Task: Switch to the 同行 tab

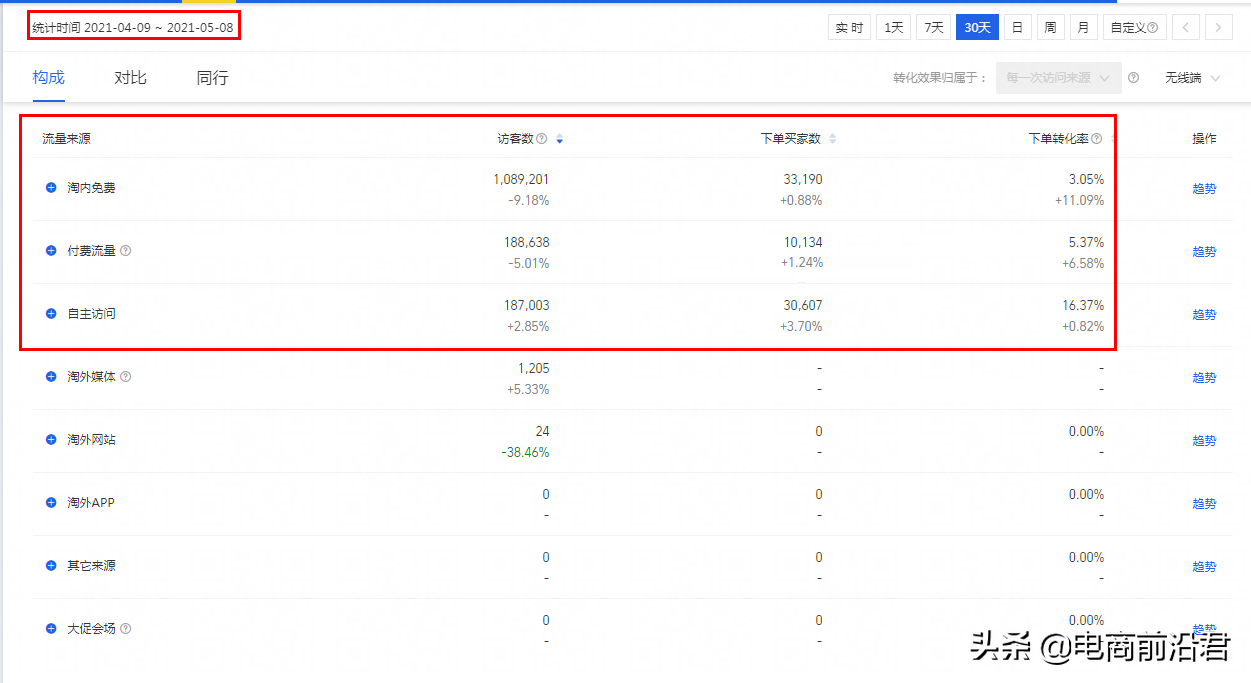Action: click(212, 77)
